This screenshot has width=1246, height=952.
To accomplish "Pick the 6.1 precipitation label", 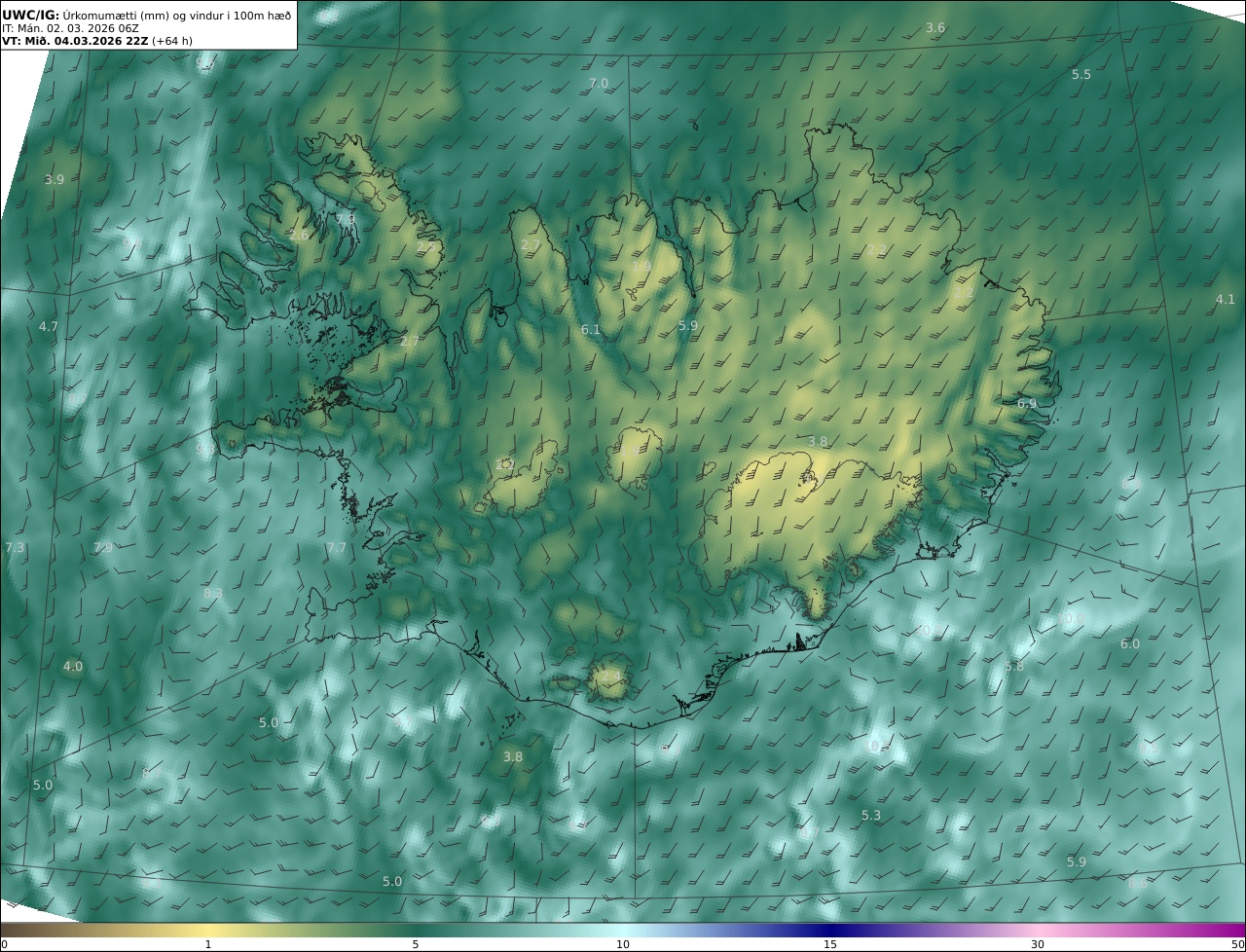I will tap(590, 330).
